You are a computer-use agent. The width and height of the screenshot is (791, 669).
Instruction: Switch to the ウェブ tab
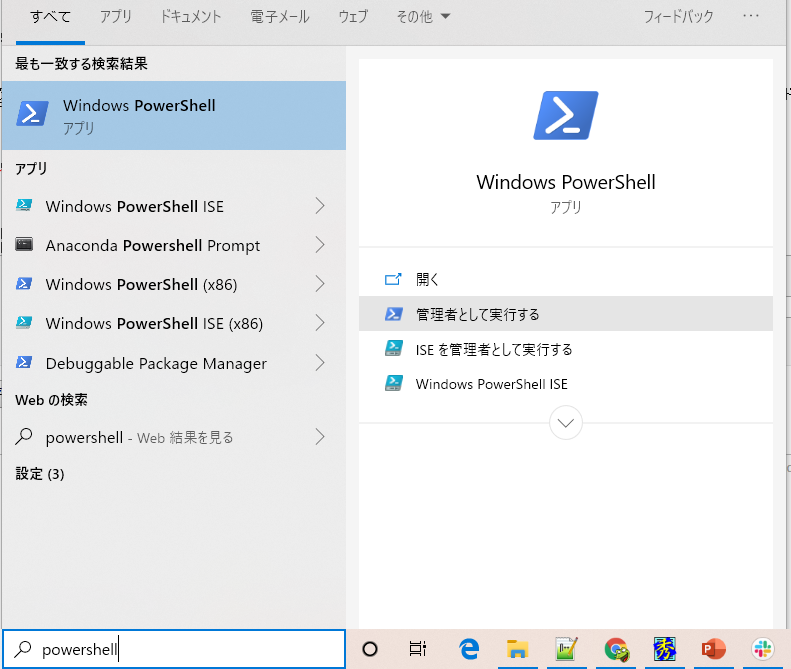[353, 17]
